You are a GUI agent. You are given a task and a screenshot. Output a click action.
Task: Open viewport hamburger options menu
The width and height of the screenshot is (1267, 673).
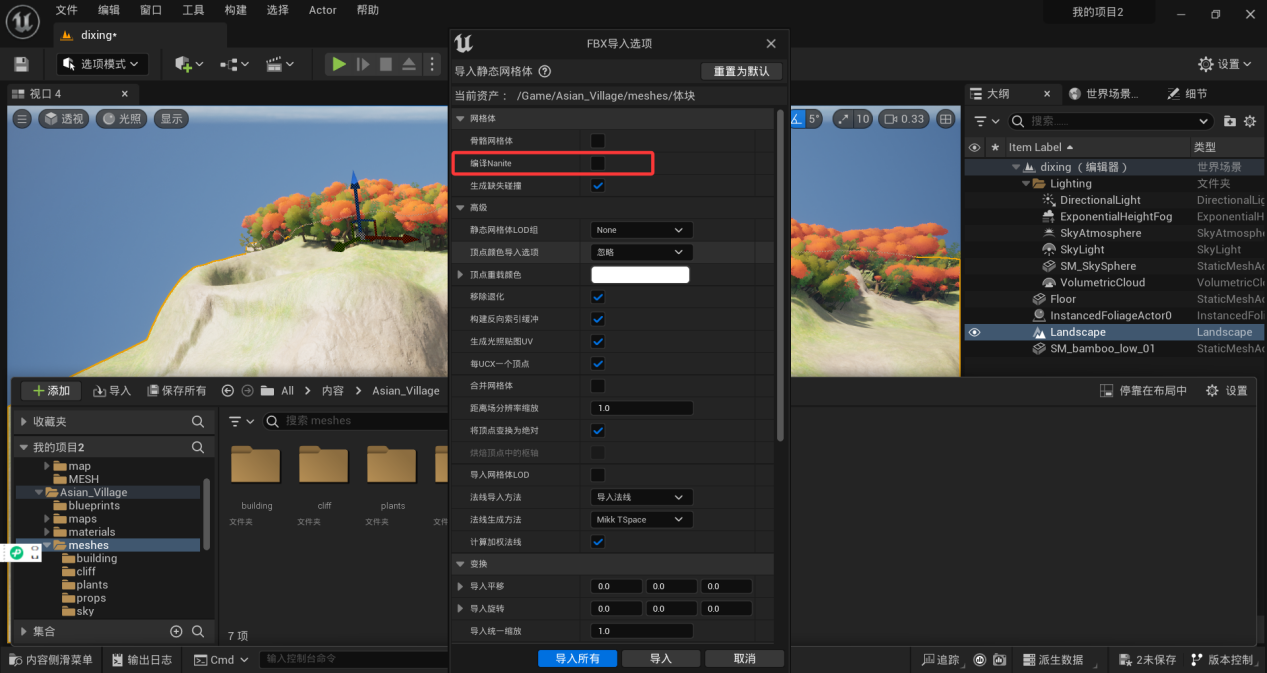click(x=22, y=118)
